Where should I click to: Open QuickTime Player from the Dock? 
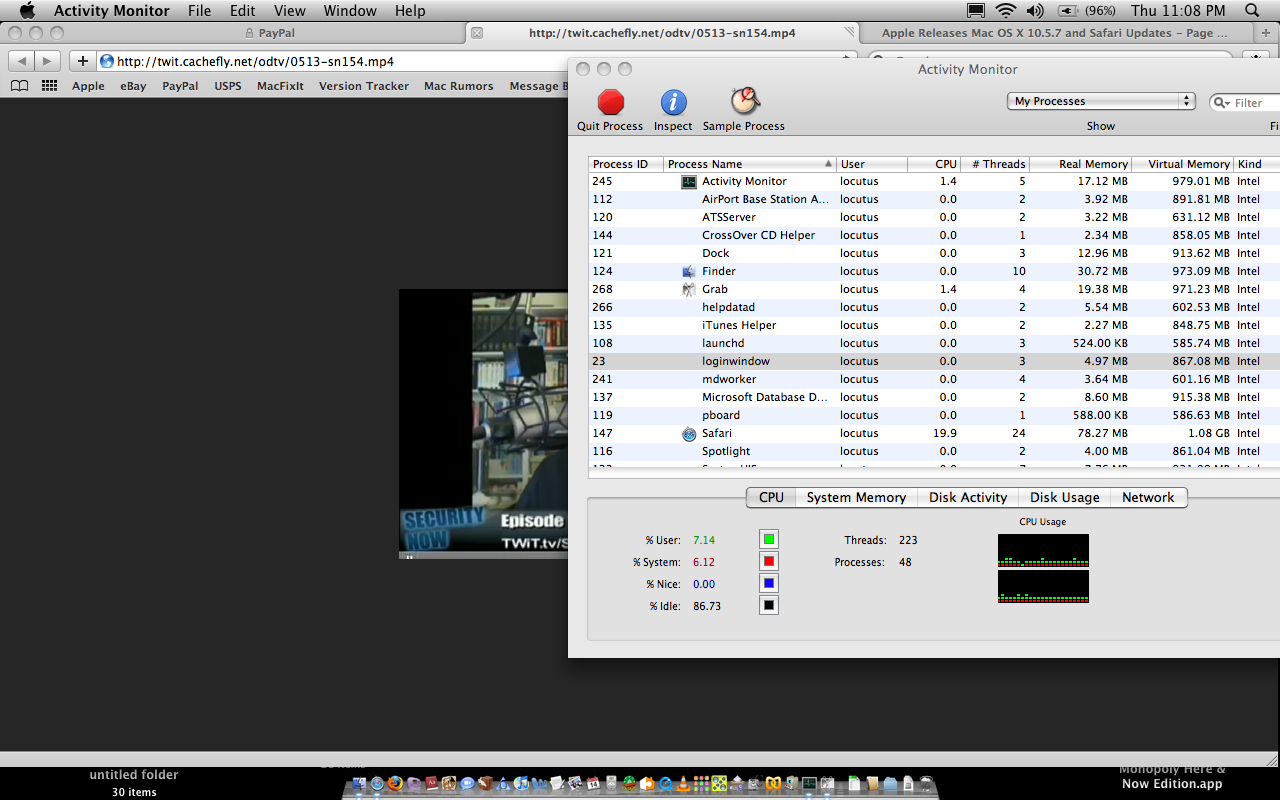[665, 783]
